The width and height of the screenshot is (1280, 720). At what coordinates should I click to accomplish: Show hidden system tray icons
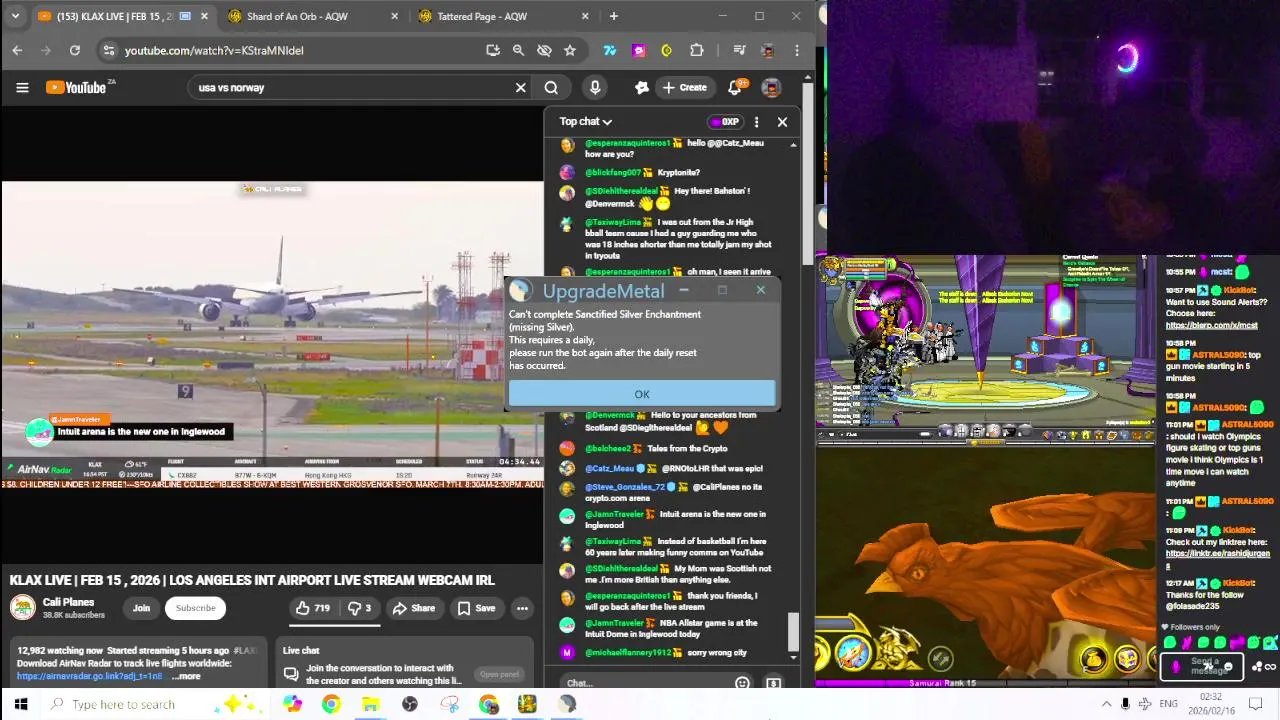(x=1106, y=705)
